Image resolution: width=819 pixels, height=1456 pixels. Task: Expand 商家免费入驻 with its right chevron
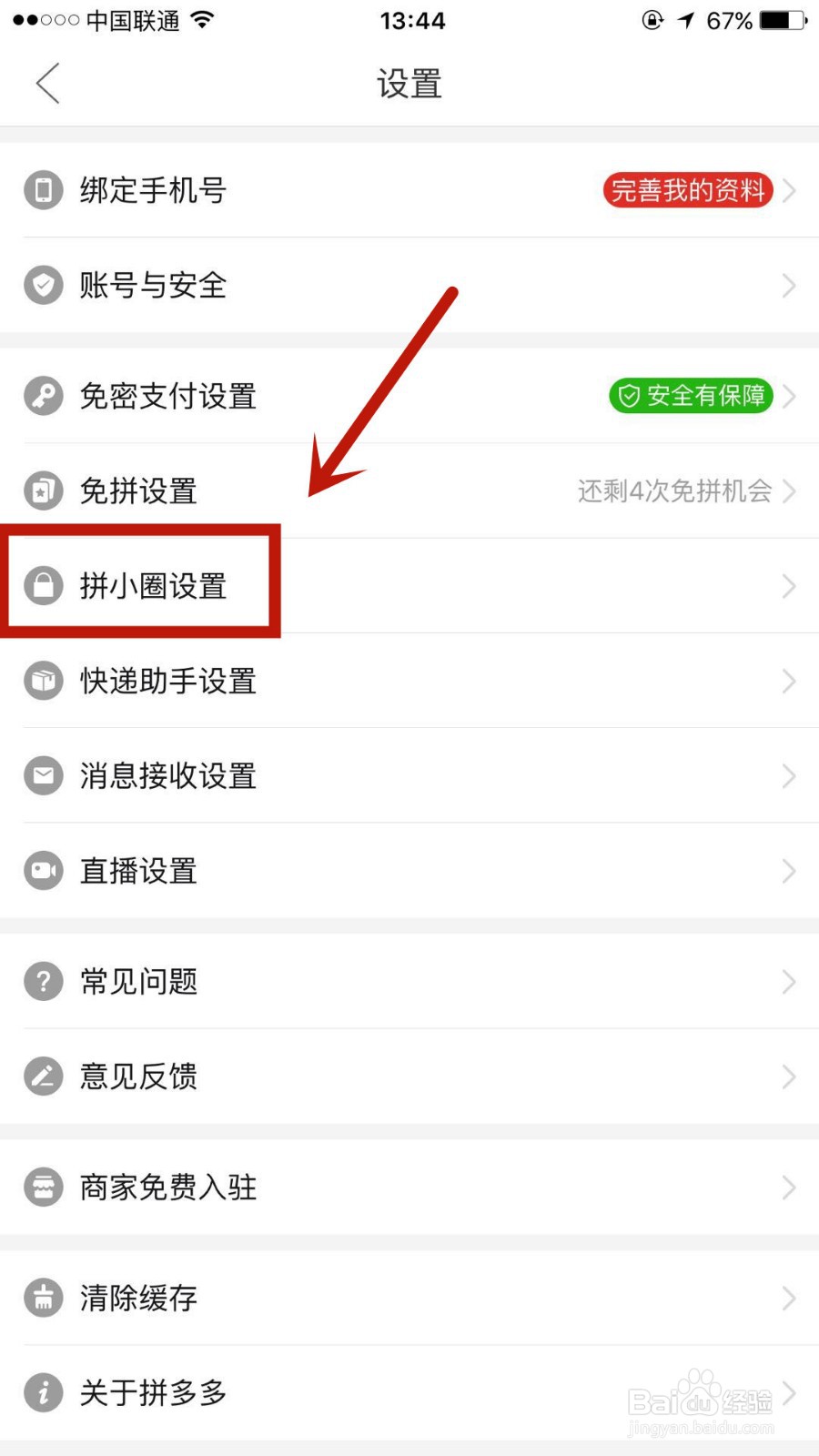point(789,1188)
